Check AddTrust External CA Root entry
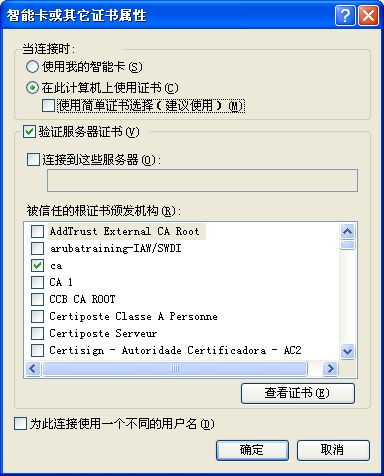The height and width of the screenshot is (476, 384). click(x=37, y=231)
